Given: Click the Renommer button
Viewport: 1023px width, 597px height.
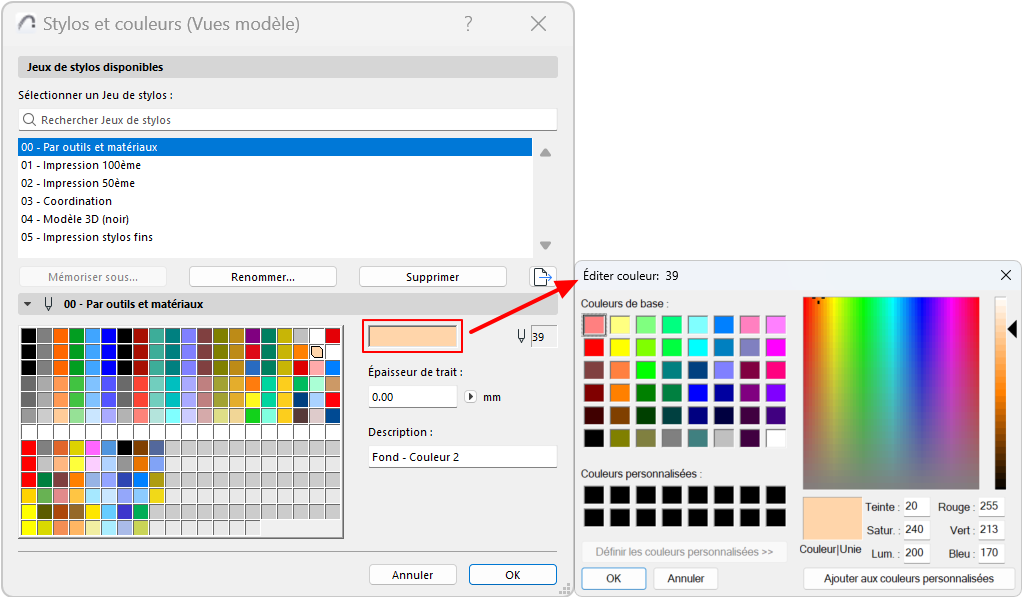Looking at the screenshot, I should click(x=262, y=277).
